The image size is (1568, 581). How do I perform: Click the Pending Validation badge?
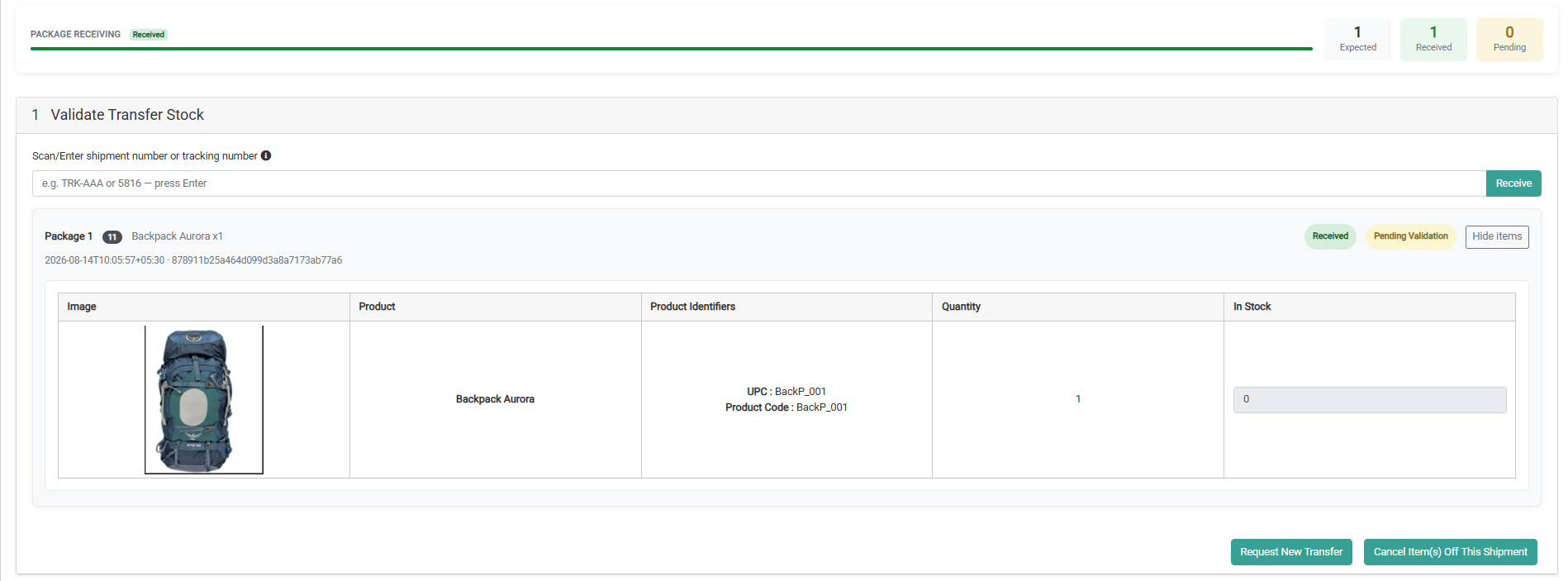coord(1410,236)
